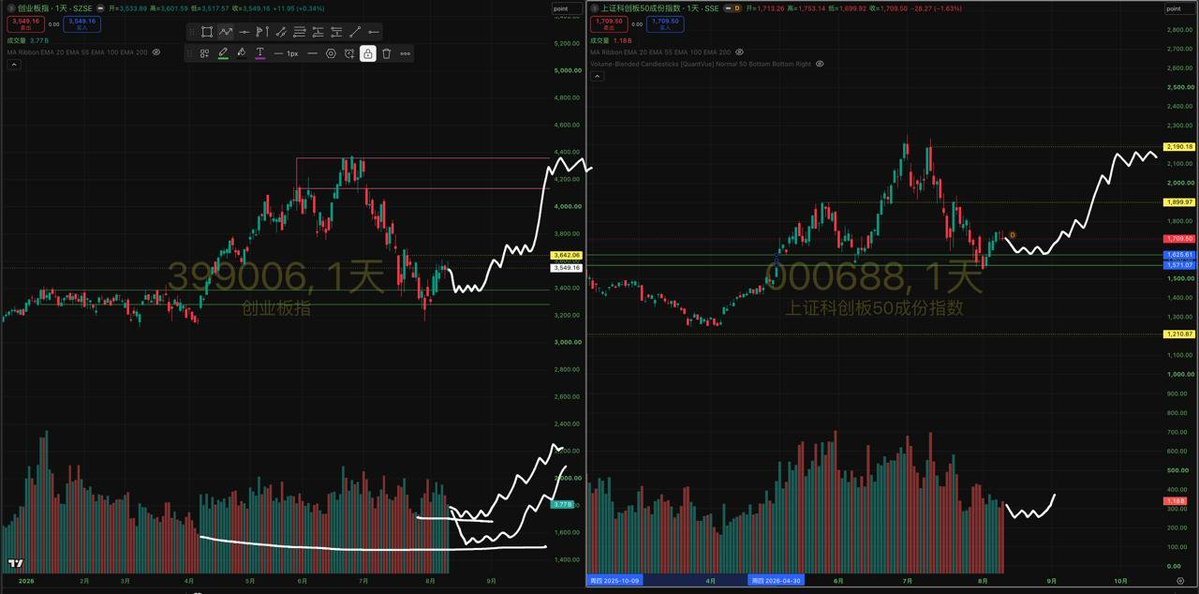Click left chart price label 3,642.06

(x=565, y=255)
